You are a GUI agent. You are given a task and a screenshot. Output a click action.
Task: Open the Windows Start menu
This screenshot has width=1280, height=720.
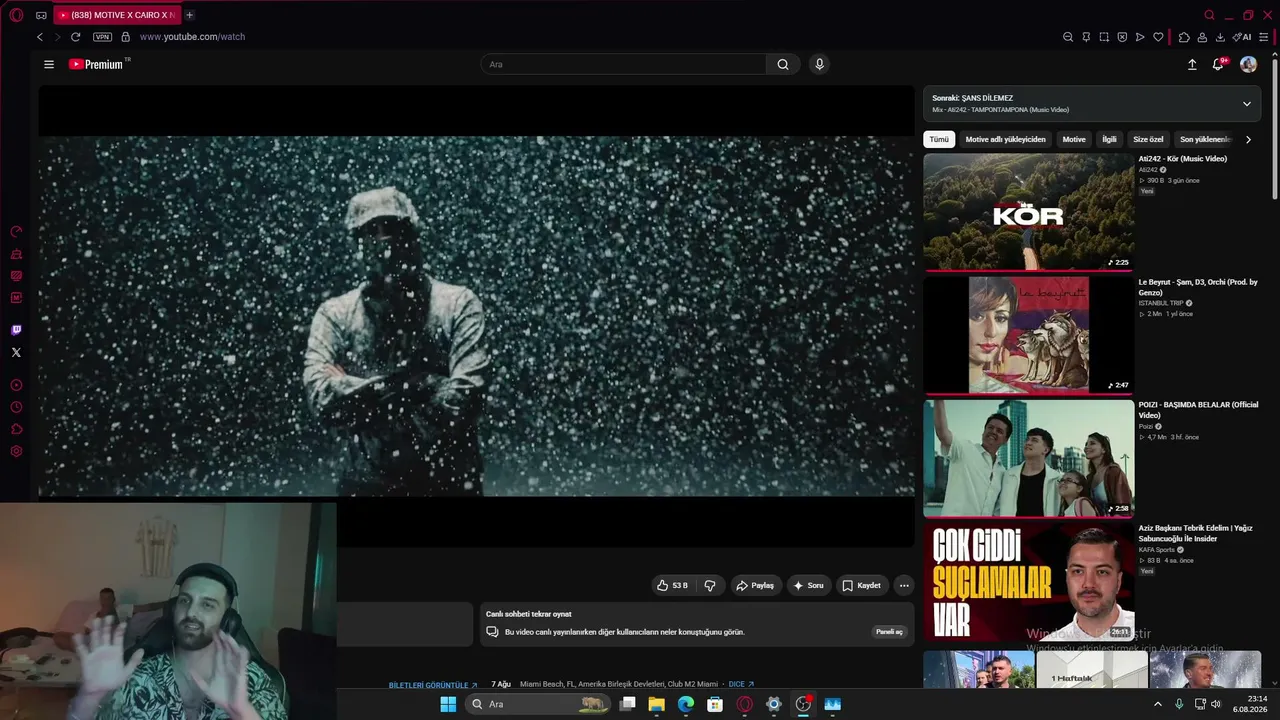tap(448, 704)
